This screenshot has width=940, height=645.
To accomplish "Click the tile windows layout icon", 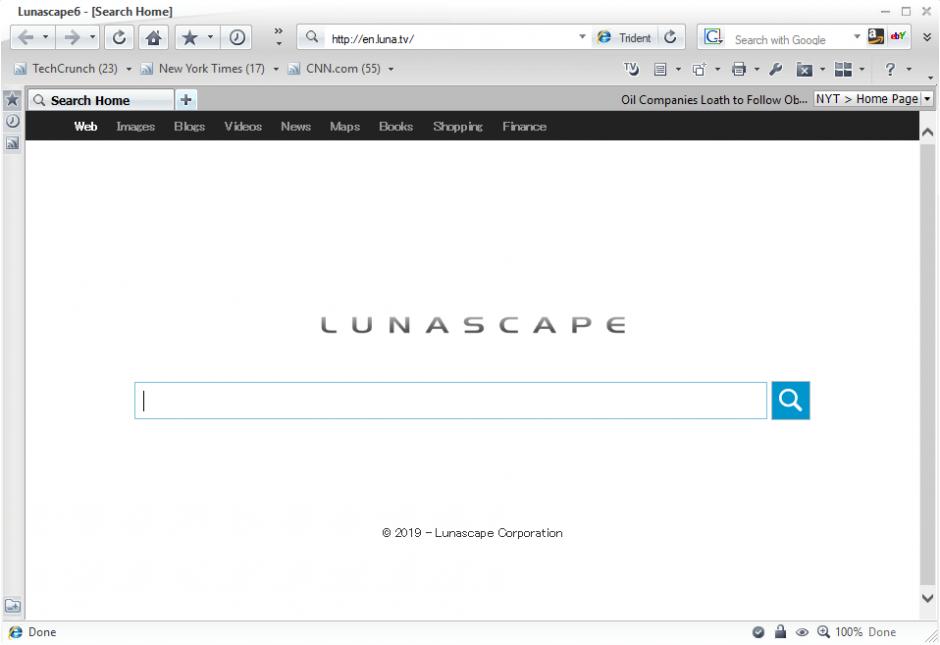I will [843, 70].
